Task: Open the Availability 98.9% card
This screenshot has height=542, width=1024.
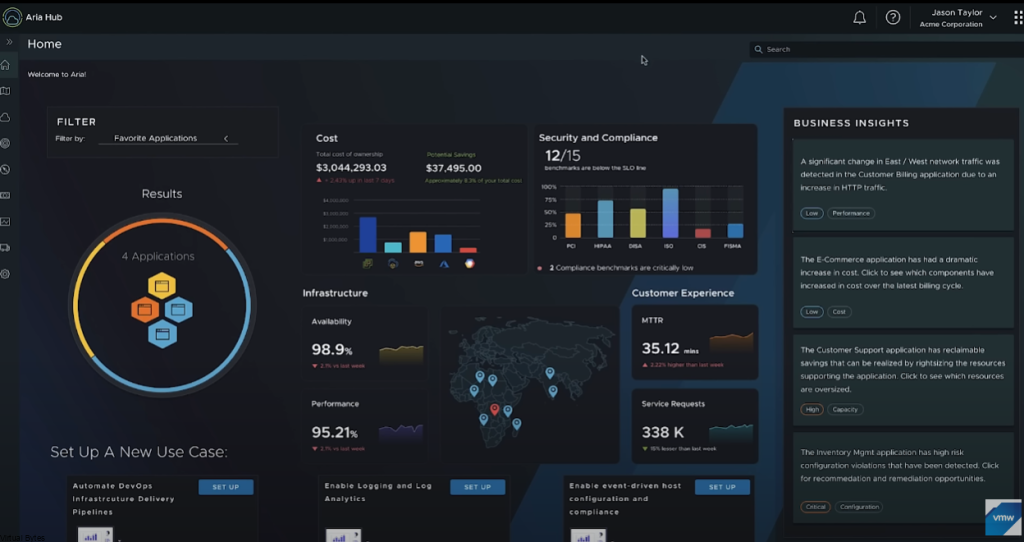Action: (x=365, y=345)
